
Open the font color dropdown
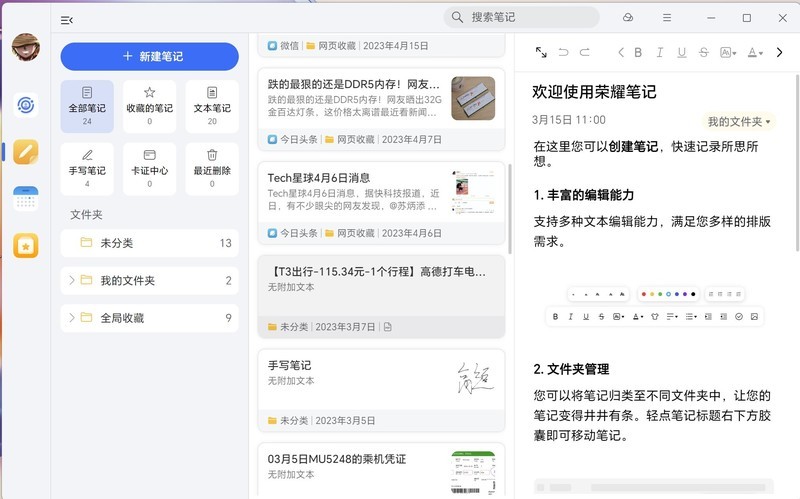755,52
